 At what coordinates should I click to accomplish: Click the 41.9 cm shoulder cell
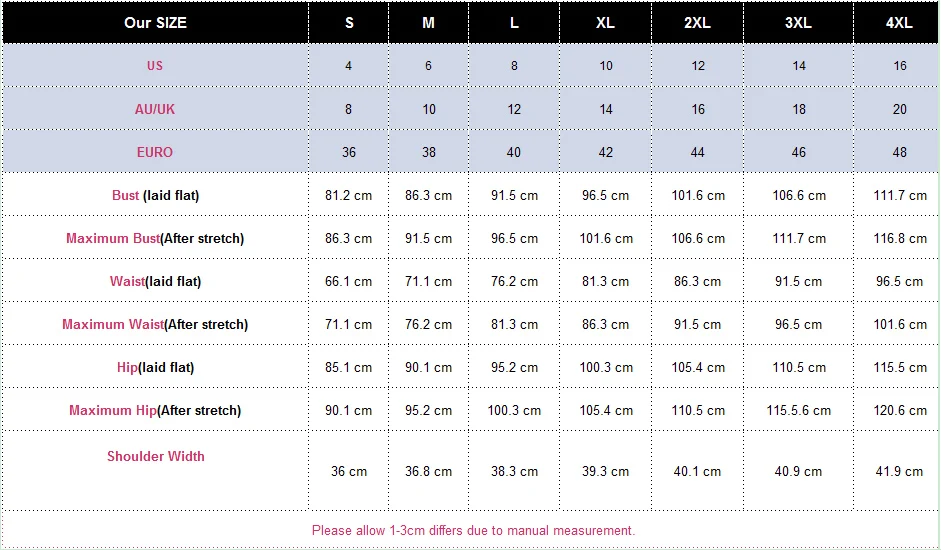click(x=898, y=471)
